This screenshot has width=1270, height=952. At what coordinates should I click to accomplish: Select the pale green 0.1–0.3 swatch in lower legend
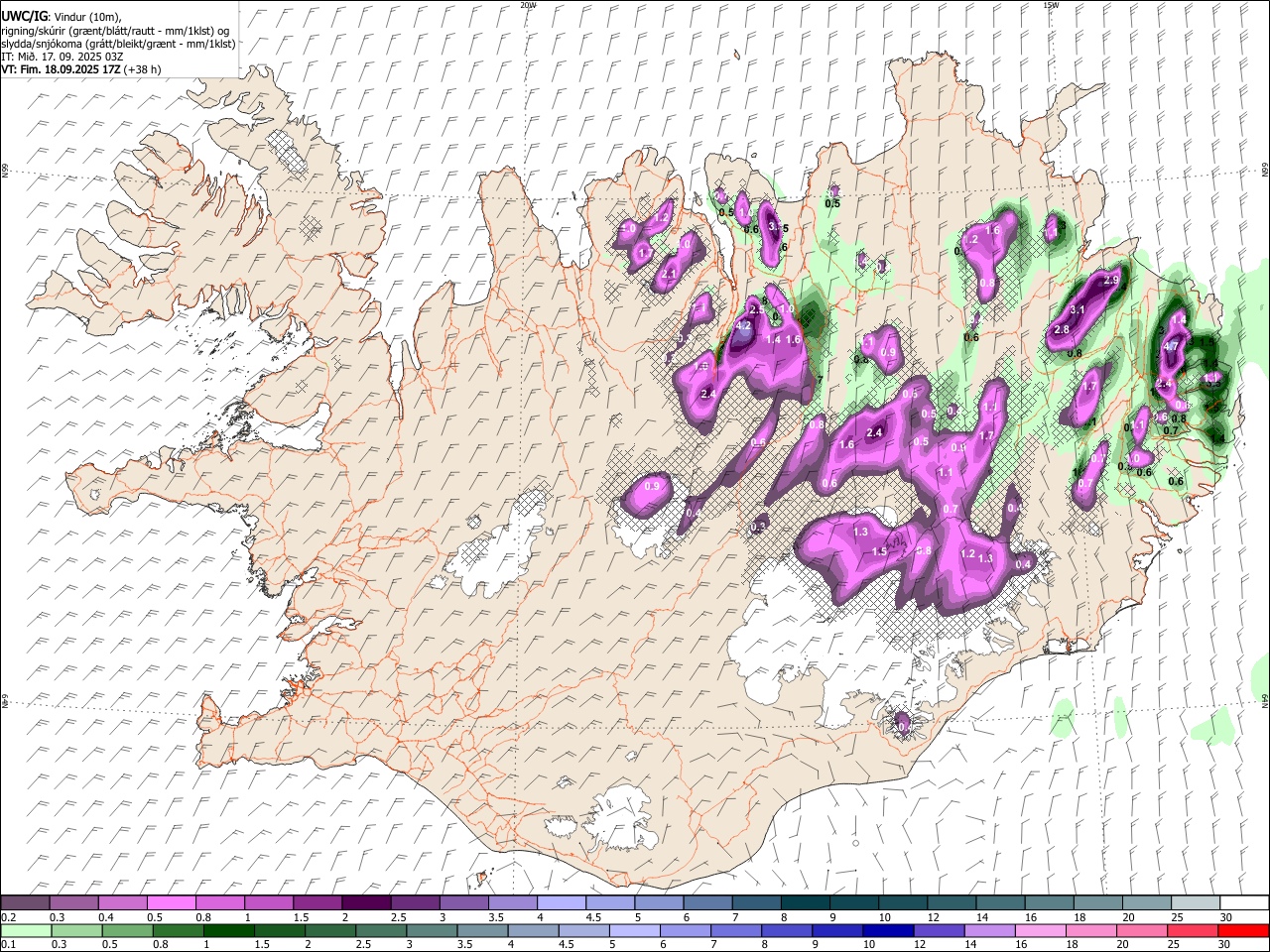coord(25,931)
